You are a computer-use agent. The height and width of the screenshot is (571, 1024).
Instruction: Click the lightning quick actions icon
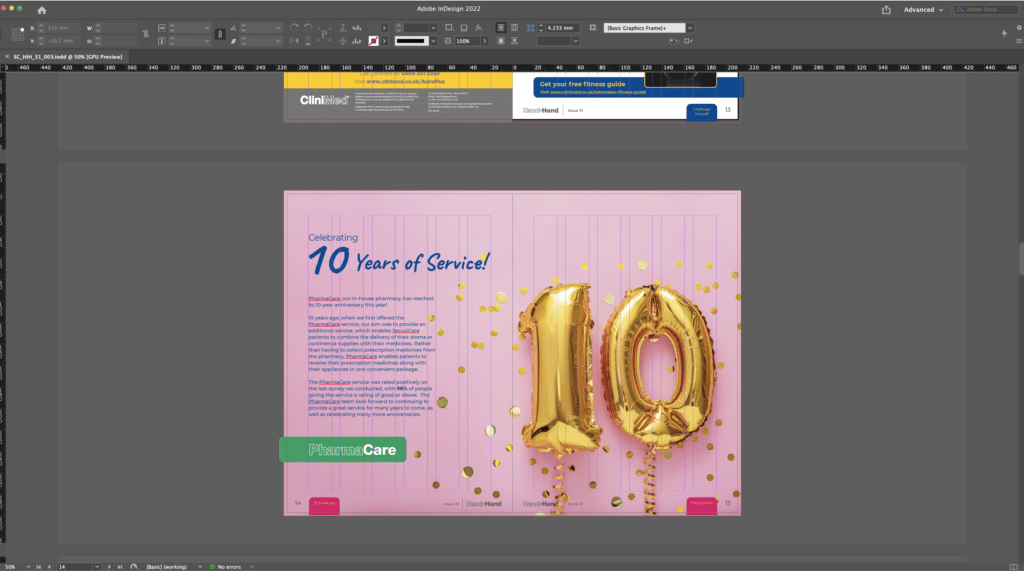(1004, 34)
